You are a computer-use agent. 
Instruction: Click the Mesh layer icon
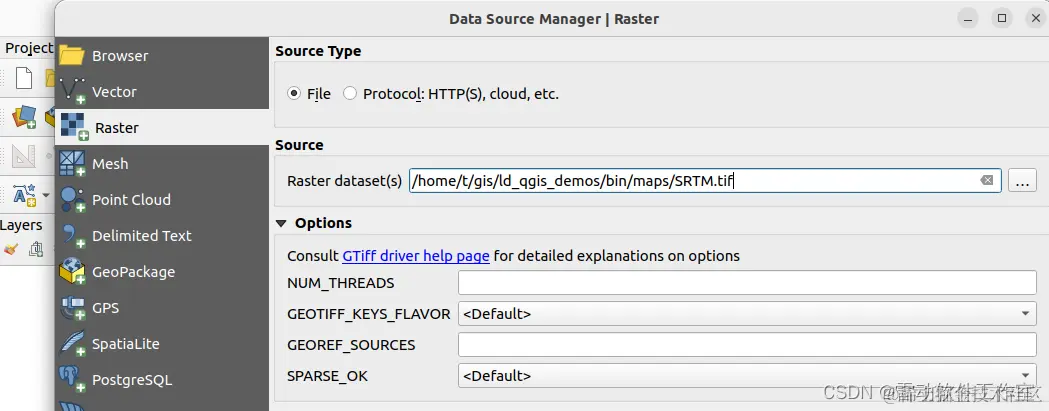[72, 164]
